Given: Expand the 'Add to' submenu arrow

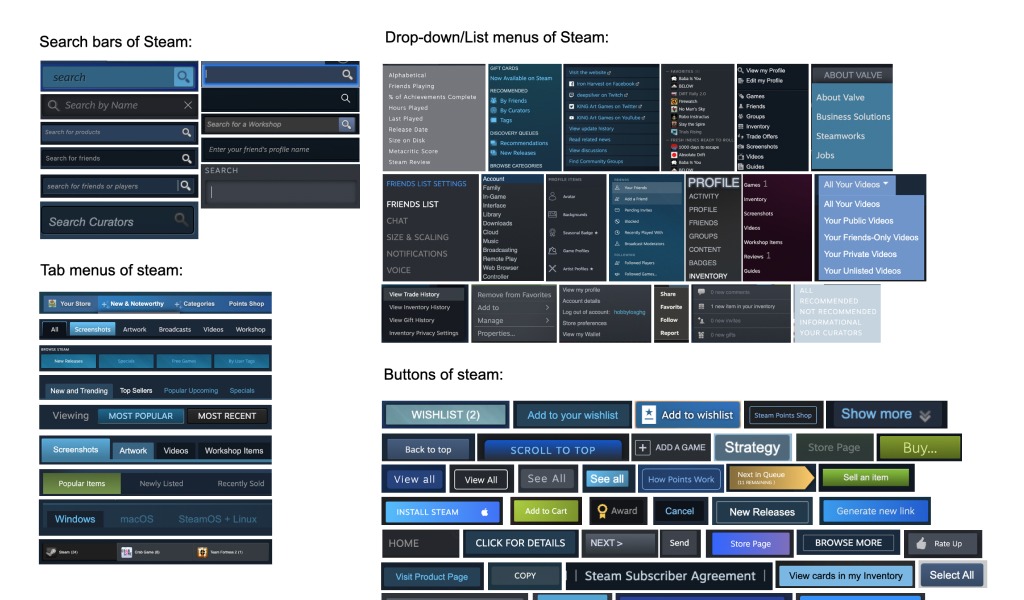Looking at the screenshot, I should click(547, 308).
